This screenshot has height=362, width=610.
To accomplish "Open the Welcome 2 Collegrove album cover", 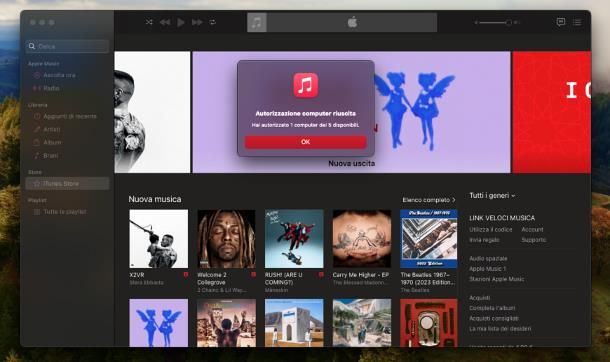I will tap(226, 239).
